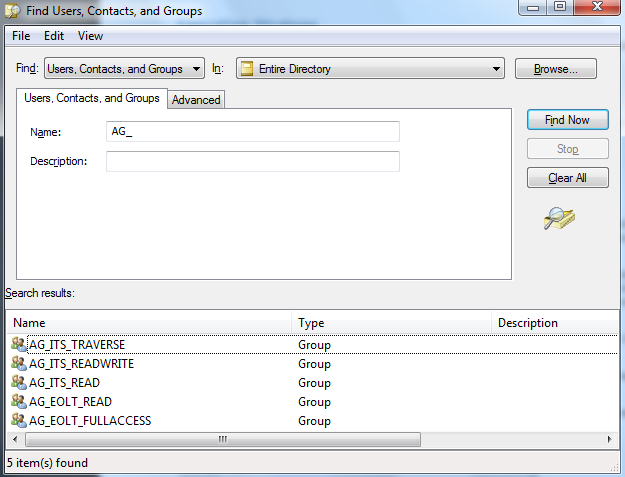Viewport: 625px width, 477px height.
Task: Close the Find Users window
Action: (x=597, y=7)
